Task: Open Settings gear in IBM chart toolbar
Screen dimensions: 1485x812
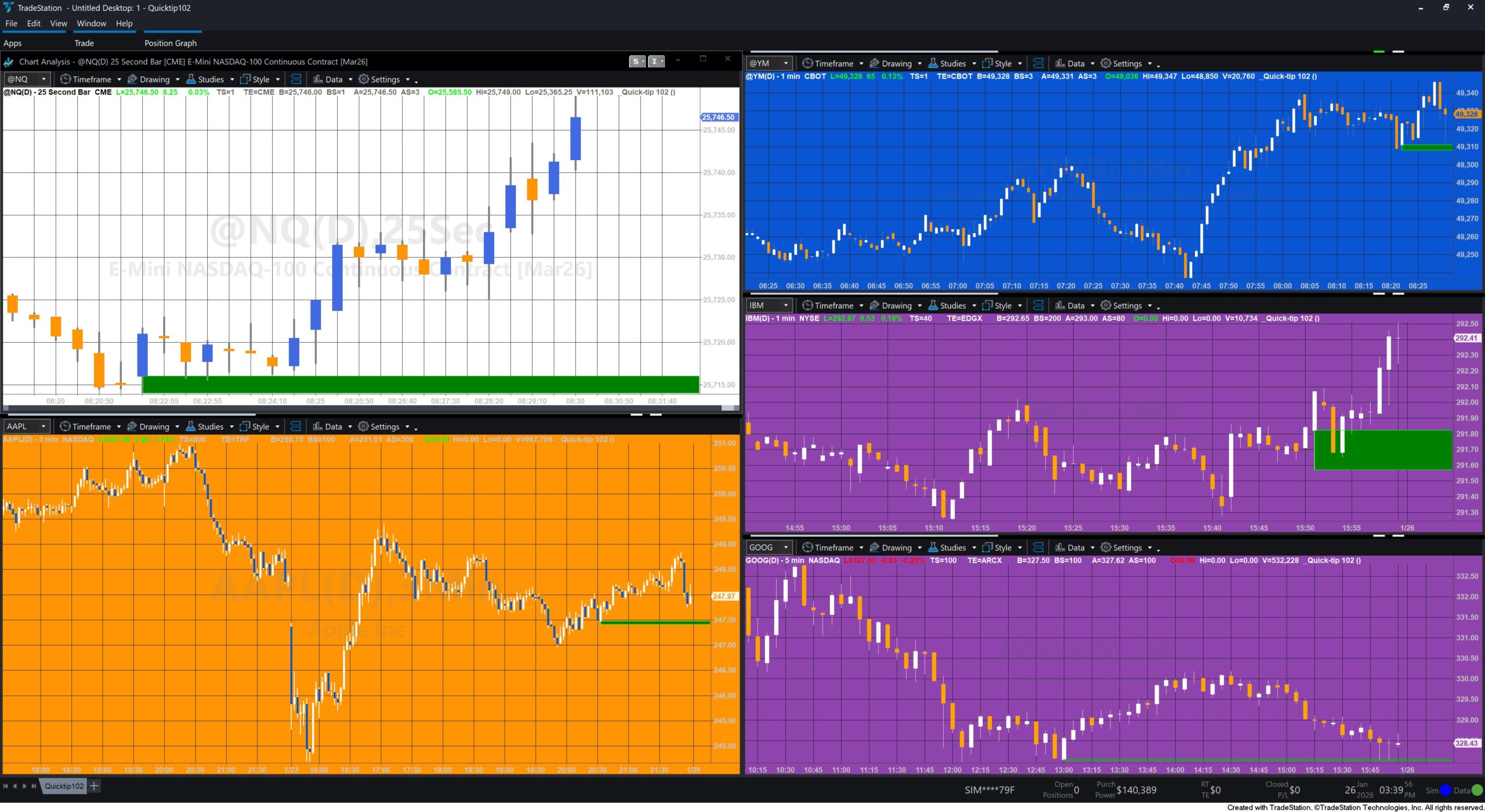Action: [x=1106, y=305]
